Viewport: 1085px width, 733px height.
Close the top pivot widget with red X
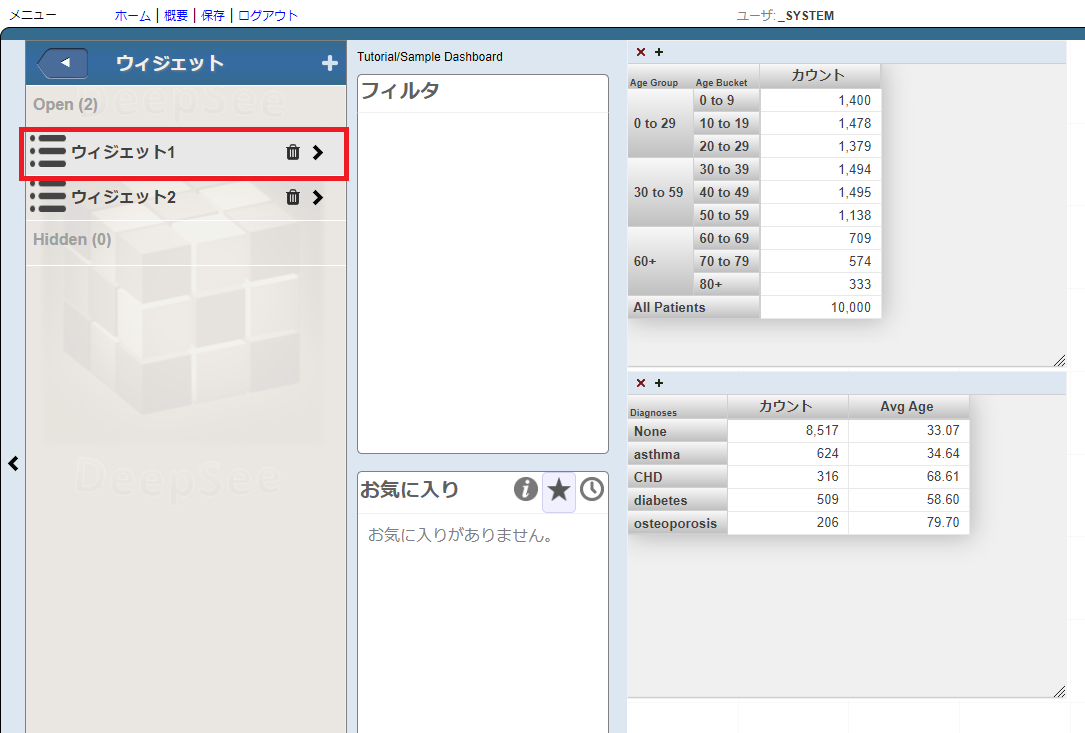(641, 52)
